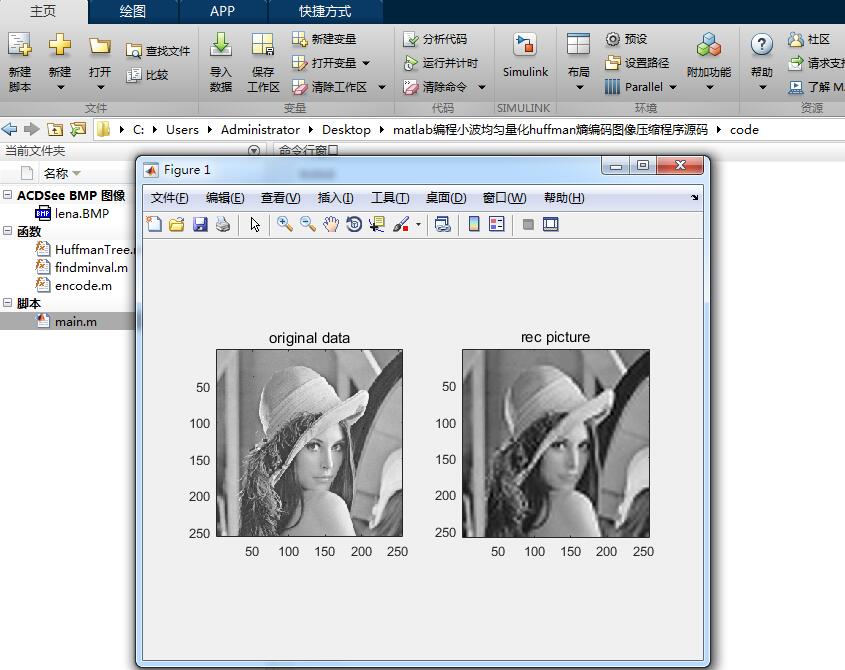The image size is (845, 670).
Task: Open the Parallel dropdown
Action: [x=673, y=87]
